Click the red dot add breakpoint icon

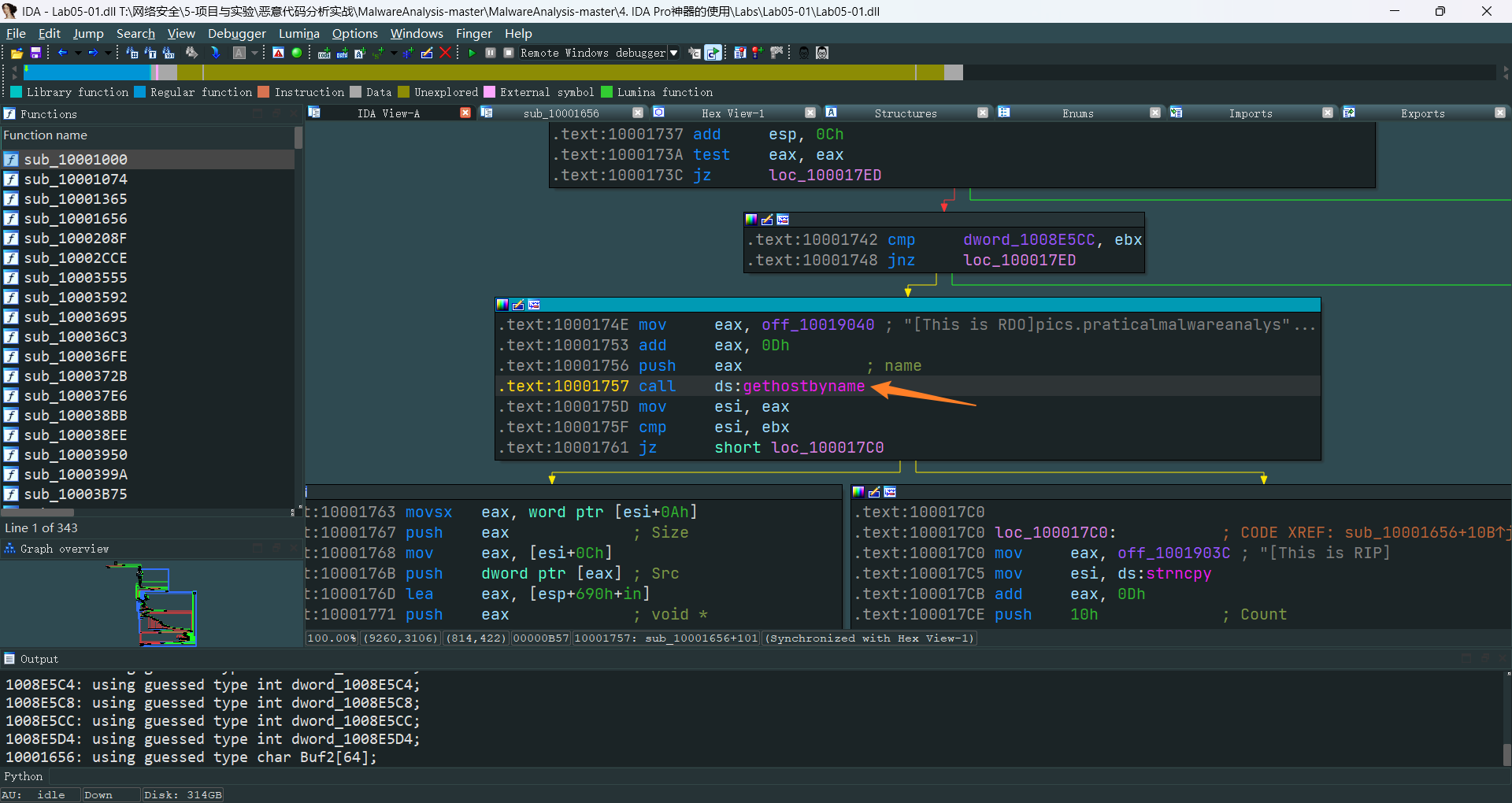tap(758, 53)
